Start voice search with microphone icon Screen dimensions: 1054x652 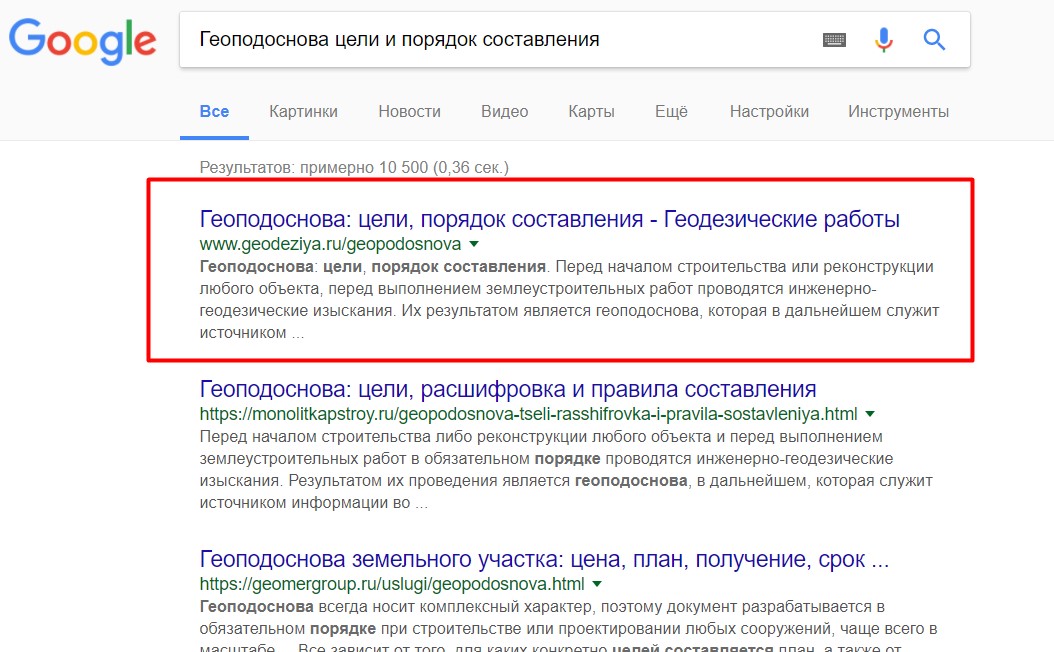[x=884, y=40]
